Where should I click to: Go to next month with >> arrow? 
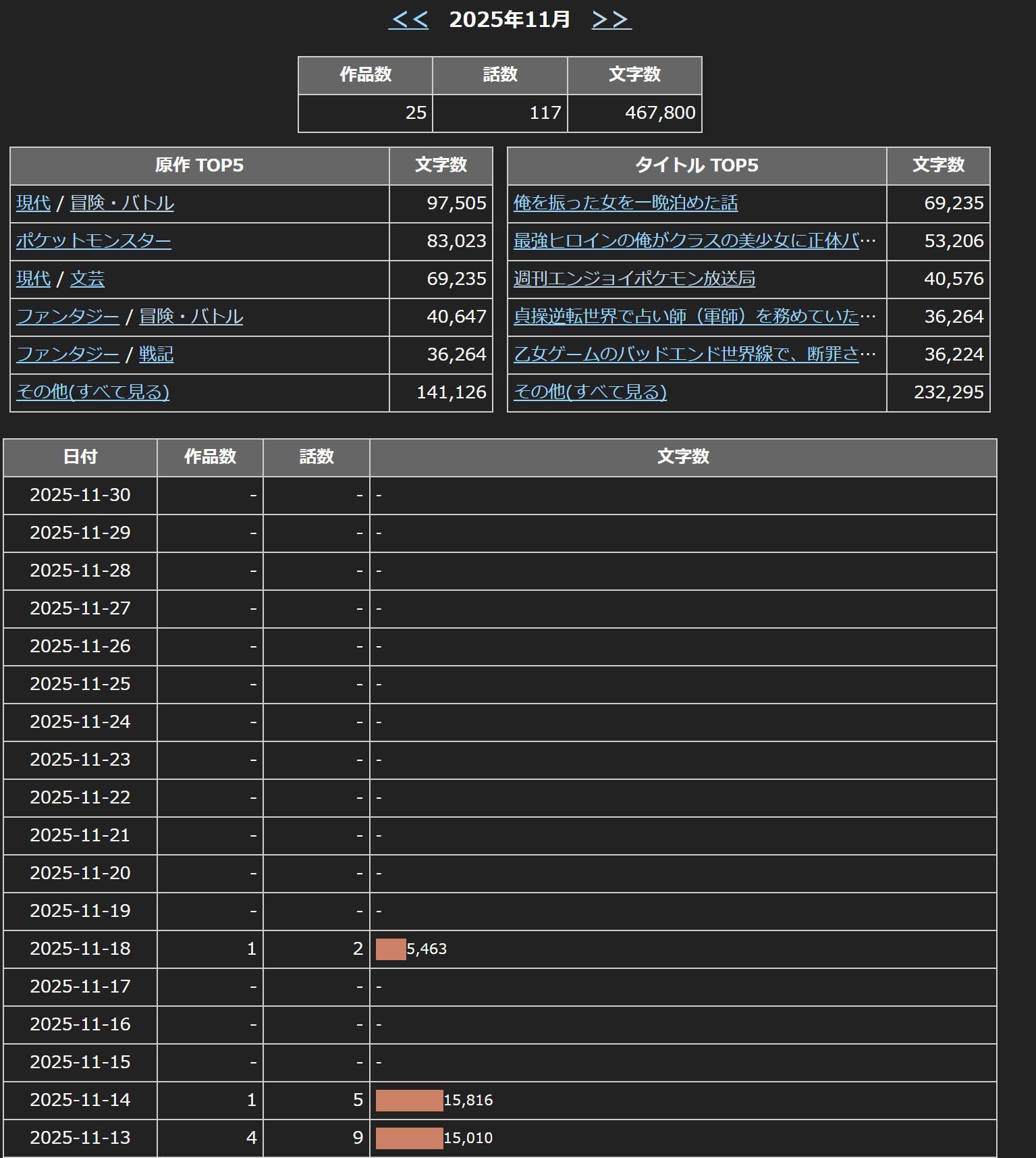pos(611,20)
